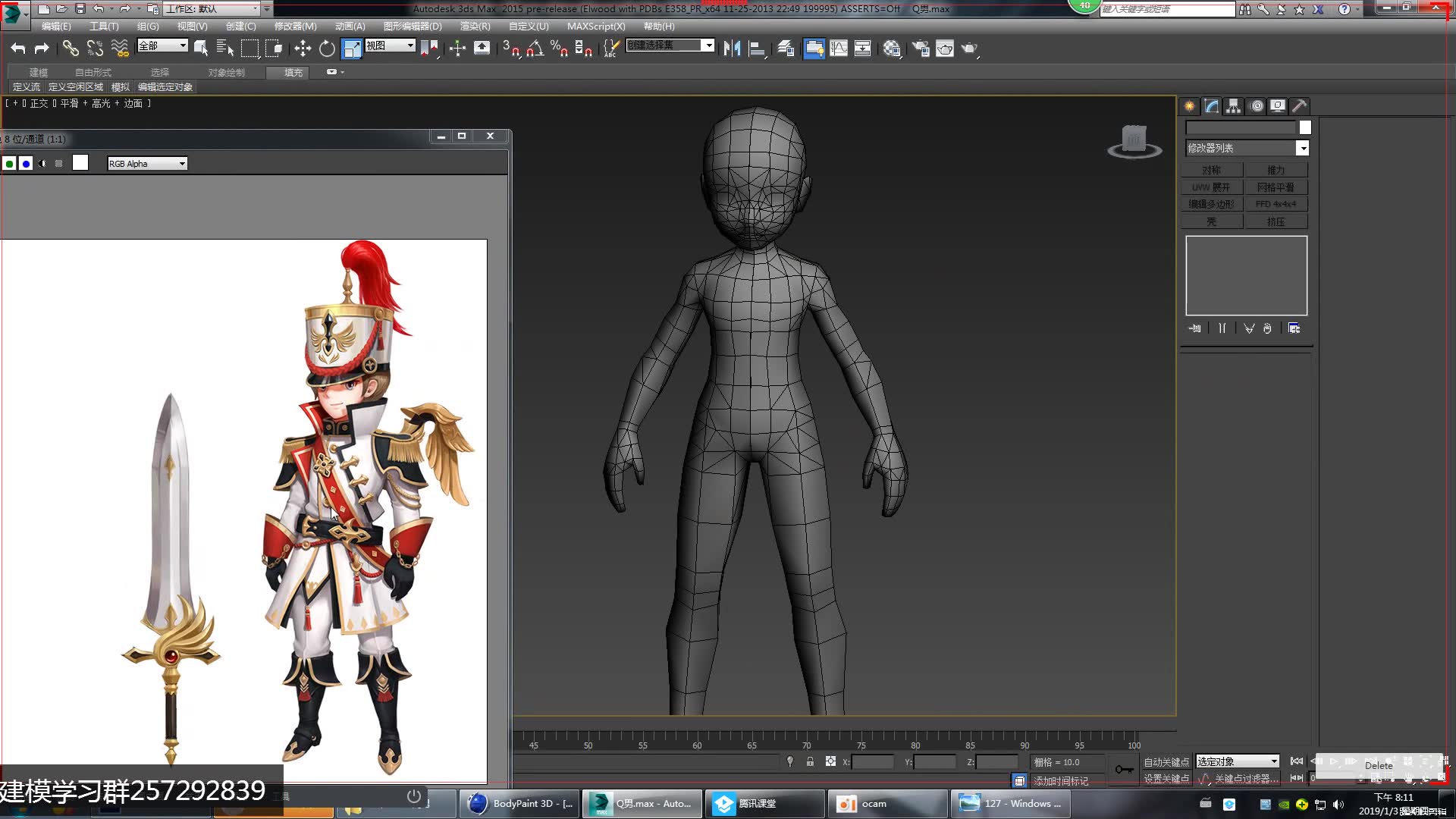The image size is (1456, 819).
Task: Select the Move transform tool
Action: (303, 49)
